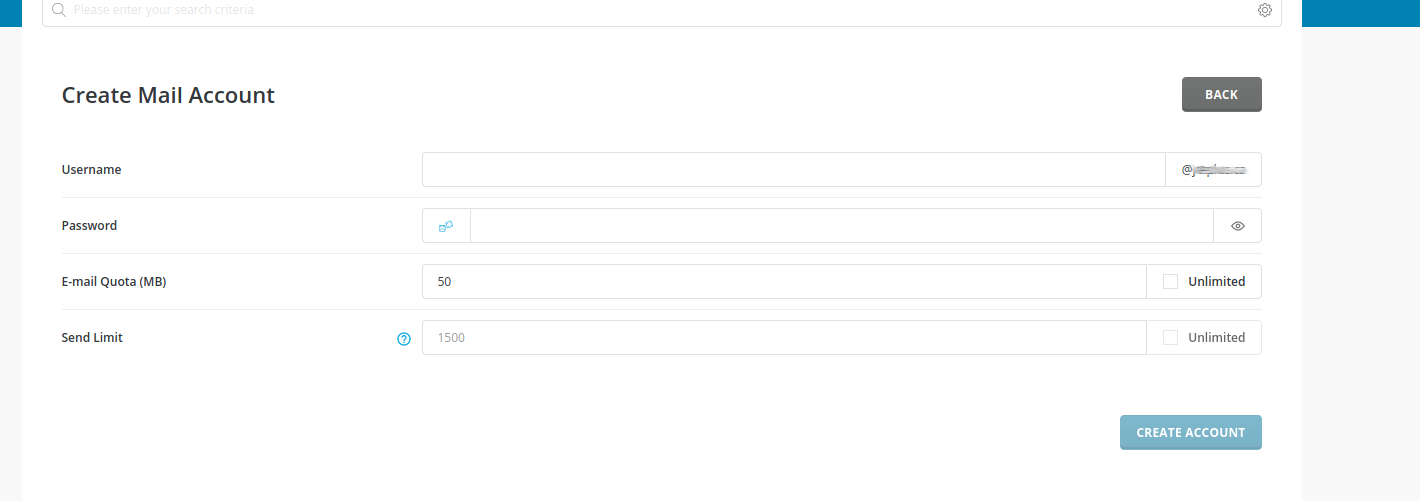Generate a random password with the dice icon

click(x=446, y=226)
